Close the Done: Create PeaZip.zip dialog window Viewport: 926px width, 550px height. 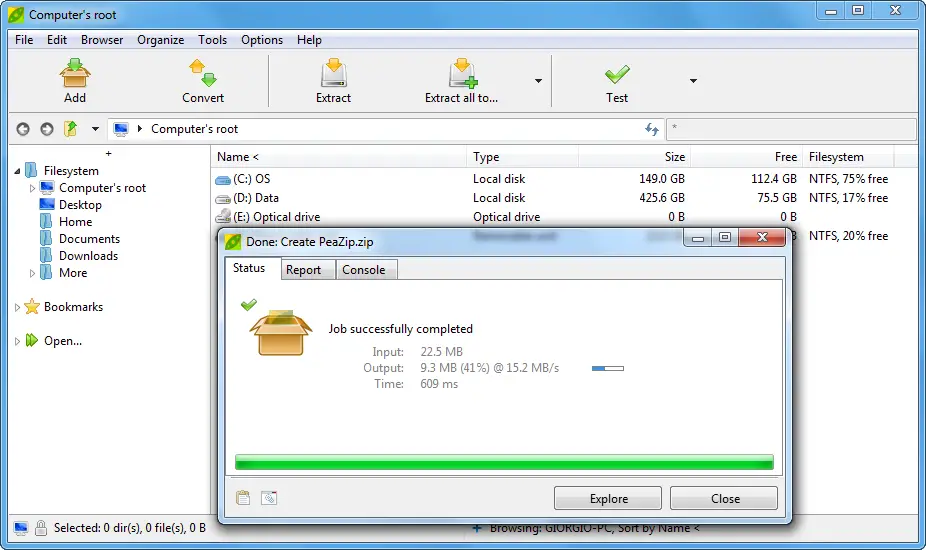[762, 237]
